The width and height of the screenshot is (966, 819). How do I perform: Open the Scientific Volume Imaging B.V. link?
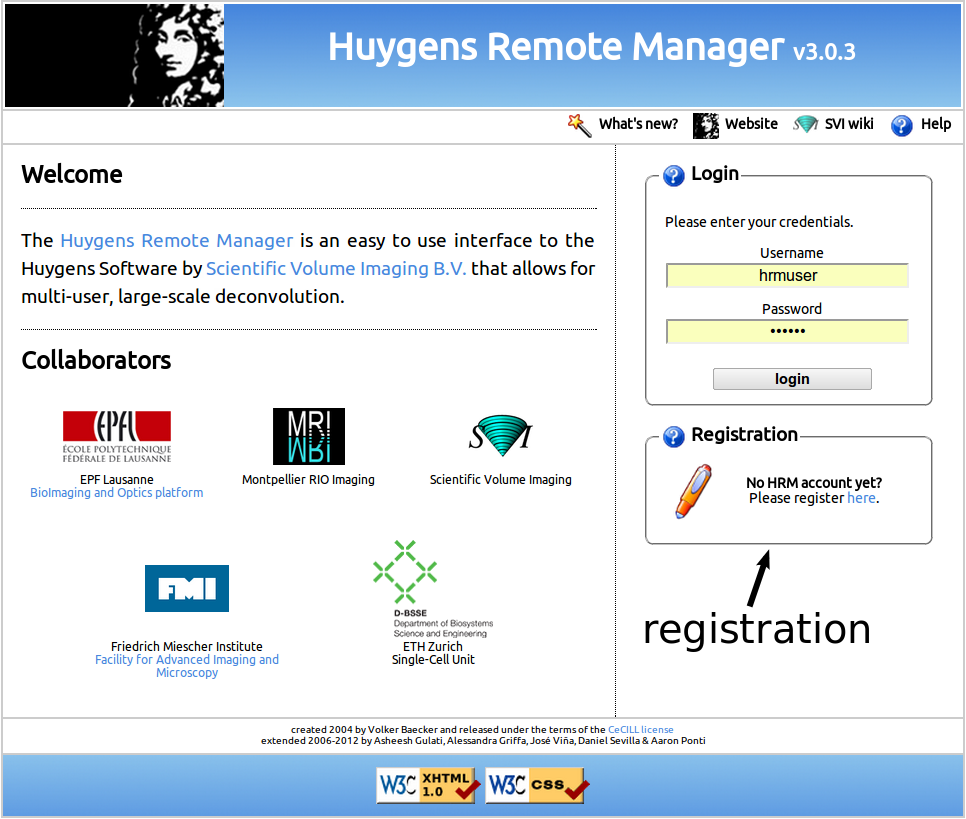pyautogui.click(x=336, y=269)
